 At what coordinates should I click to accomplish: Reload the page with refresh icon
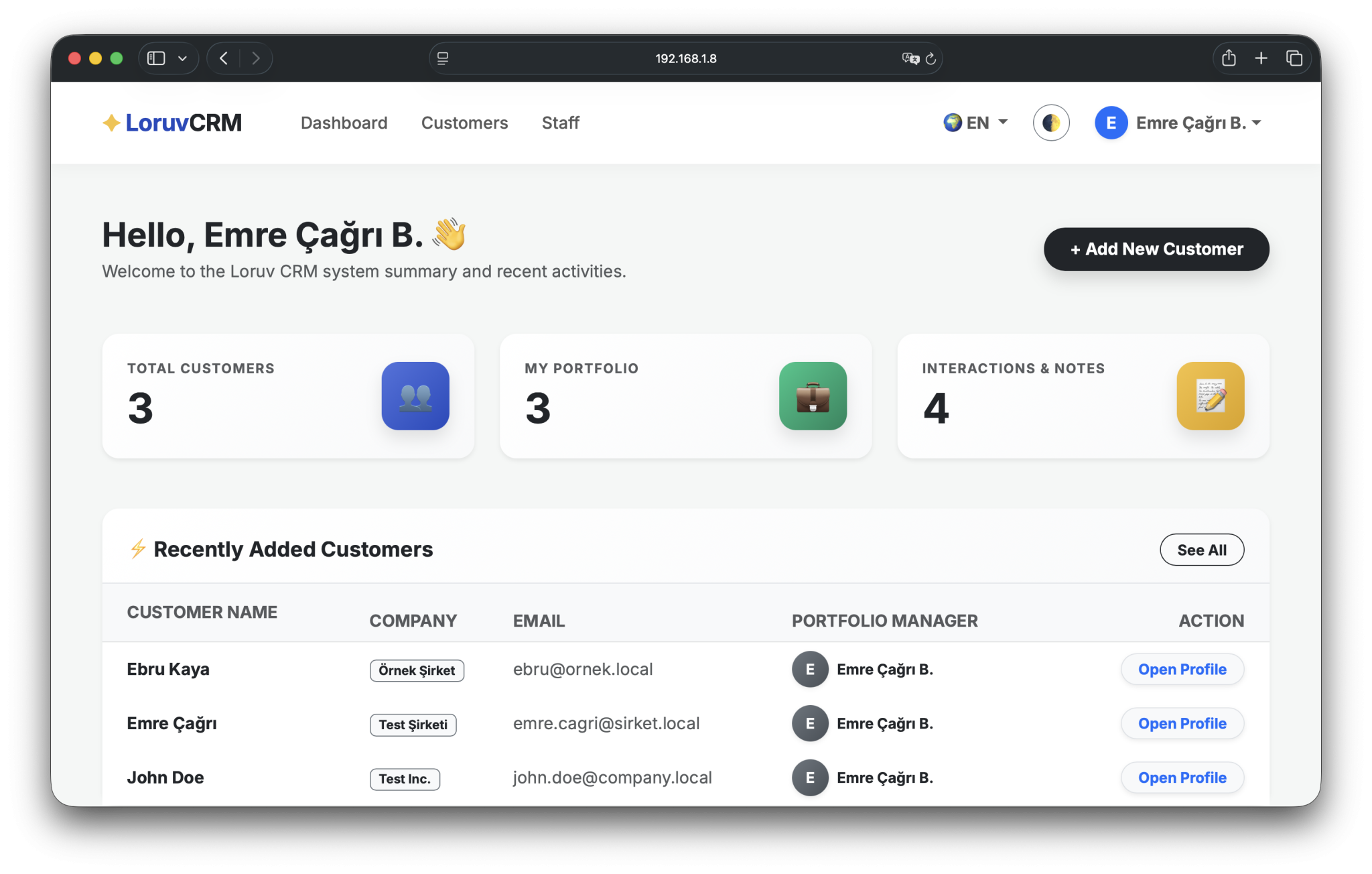tap(931, 59)
